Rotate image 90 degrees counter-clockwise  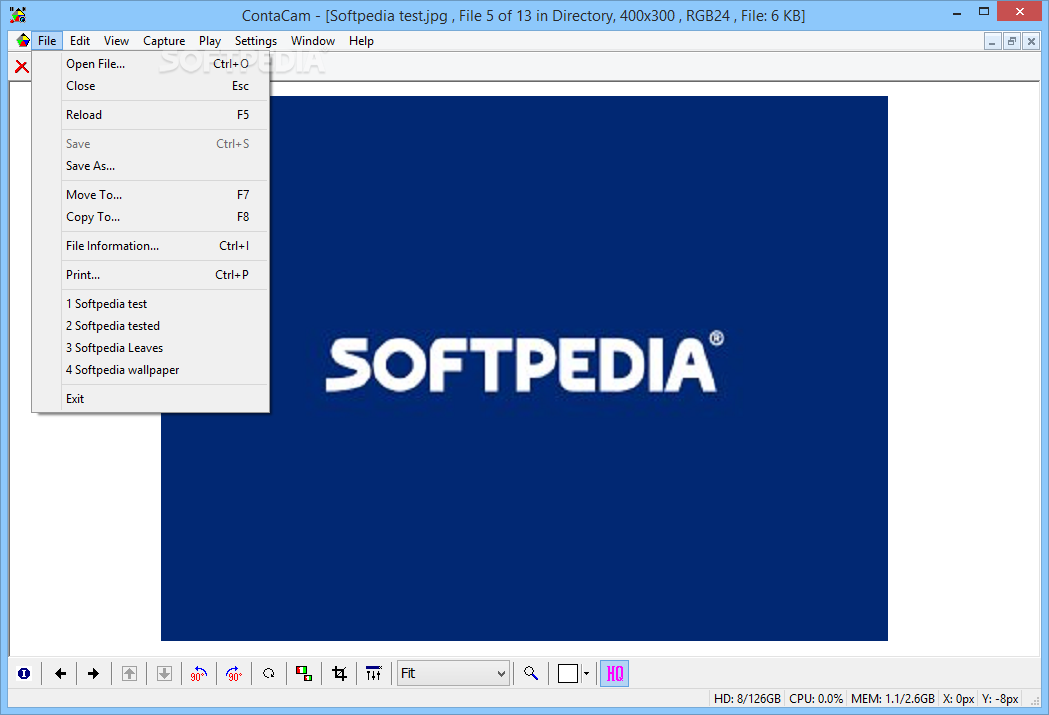pyautogui.click(x=199, y=674)
